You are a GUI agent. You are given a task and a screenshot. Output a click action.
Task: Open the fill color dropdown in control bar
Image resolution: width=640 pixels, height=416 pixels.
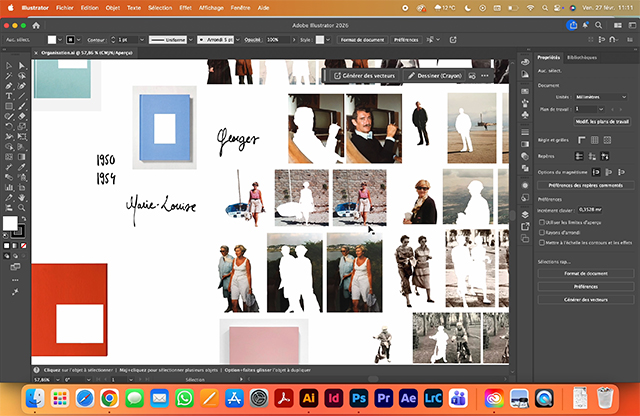coord(60,40)
